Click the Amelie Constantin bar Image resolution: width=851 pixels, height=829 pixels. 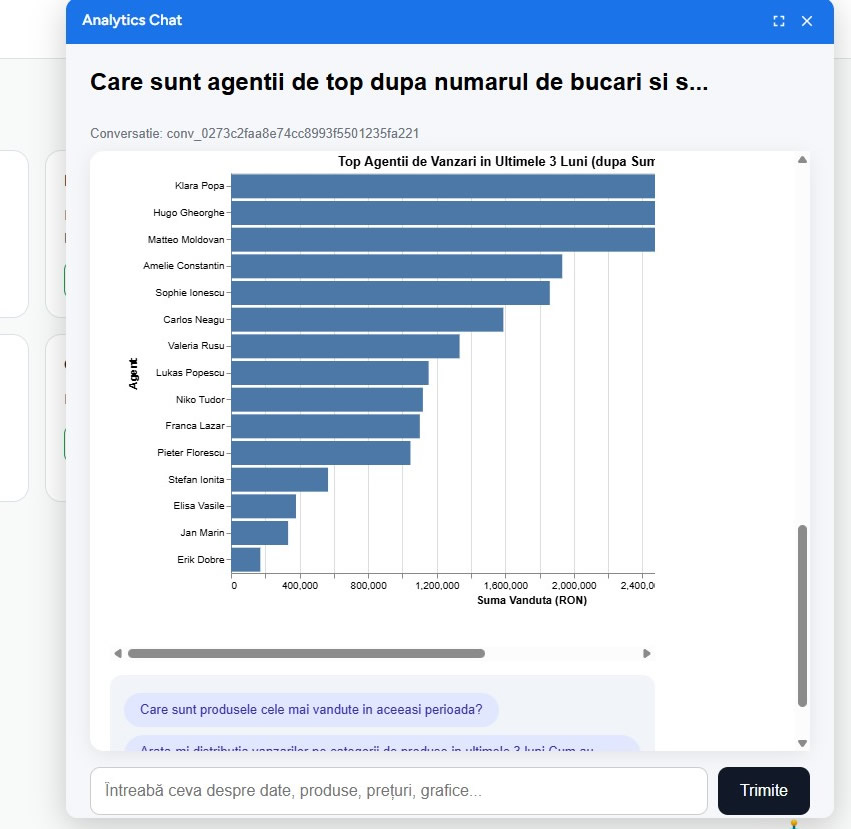click(x=397, y=266)
